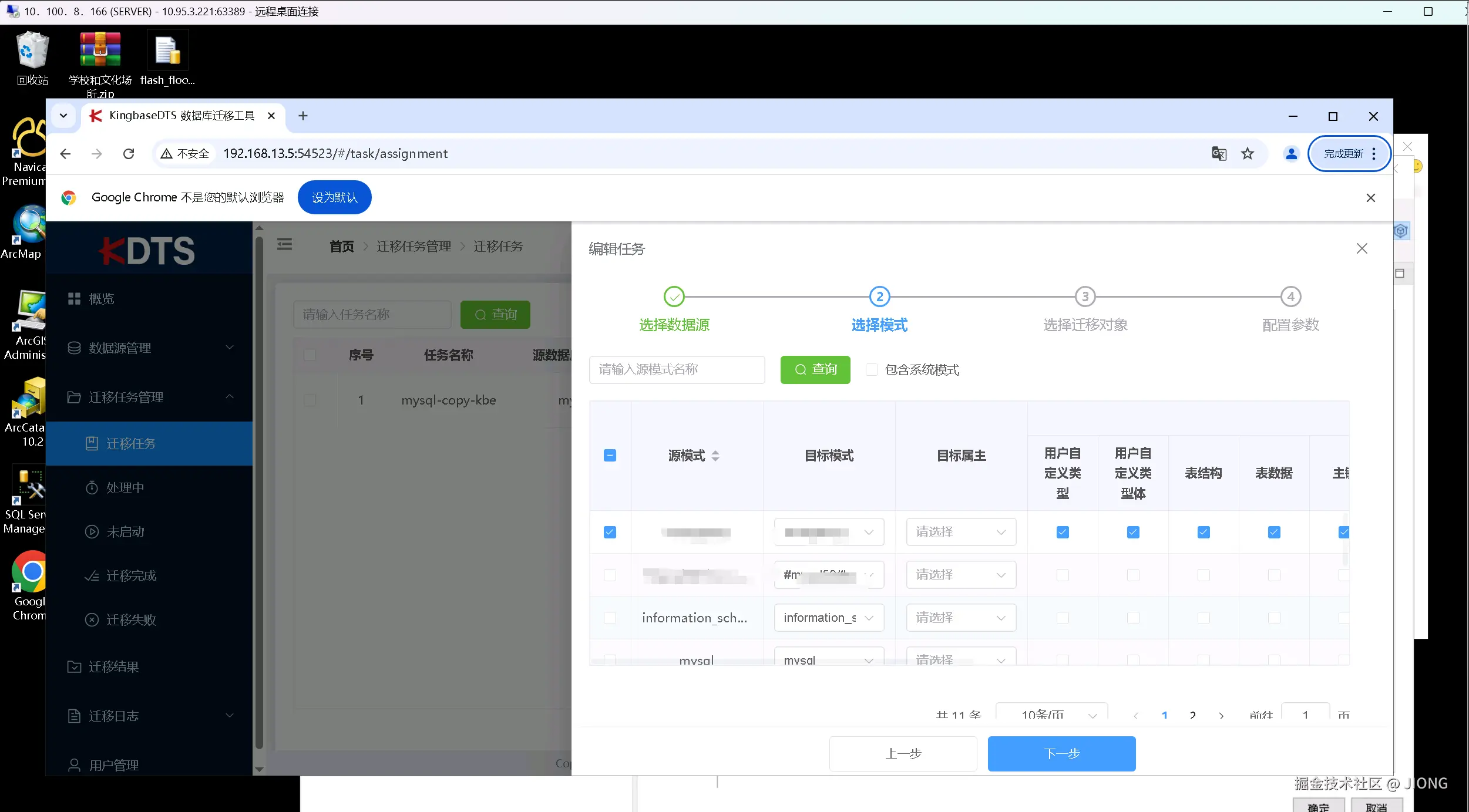1469x812 pixels.
Task: Open the Recycle Bin desktop icon
Action: tap(32, 51)
